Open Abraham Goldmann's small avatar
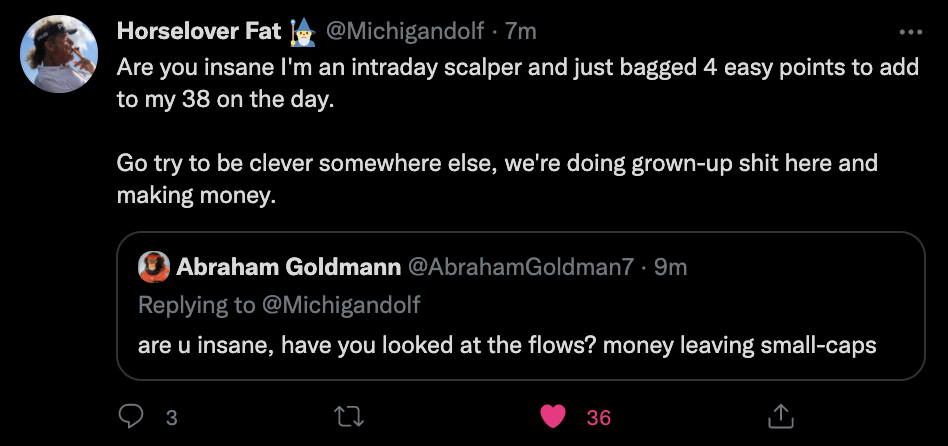948x446 pixels. point(154,267)
